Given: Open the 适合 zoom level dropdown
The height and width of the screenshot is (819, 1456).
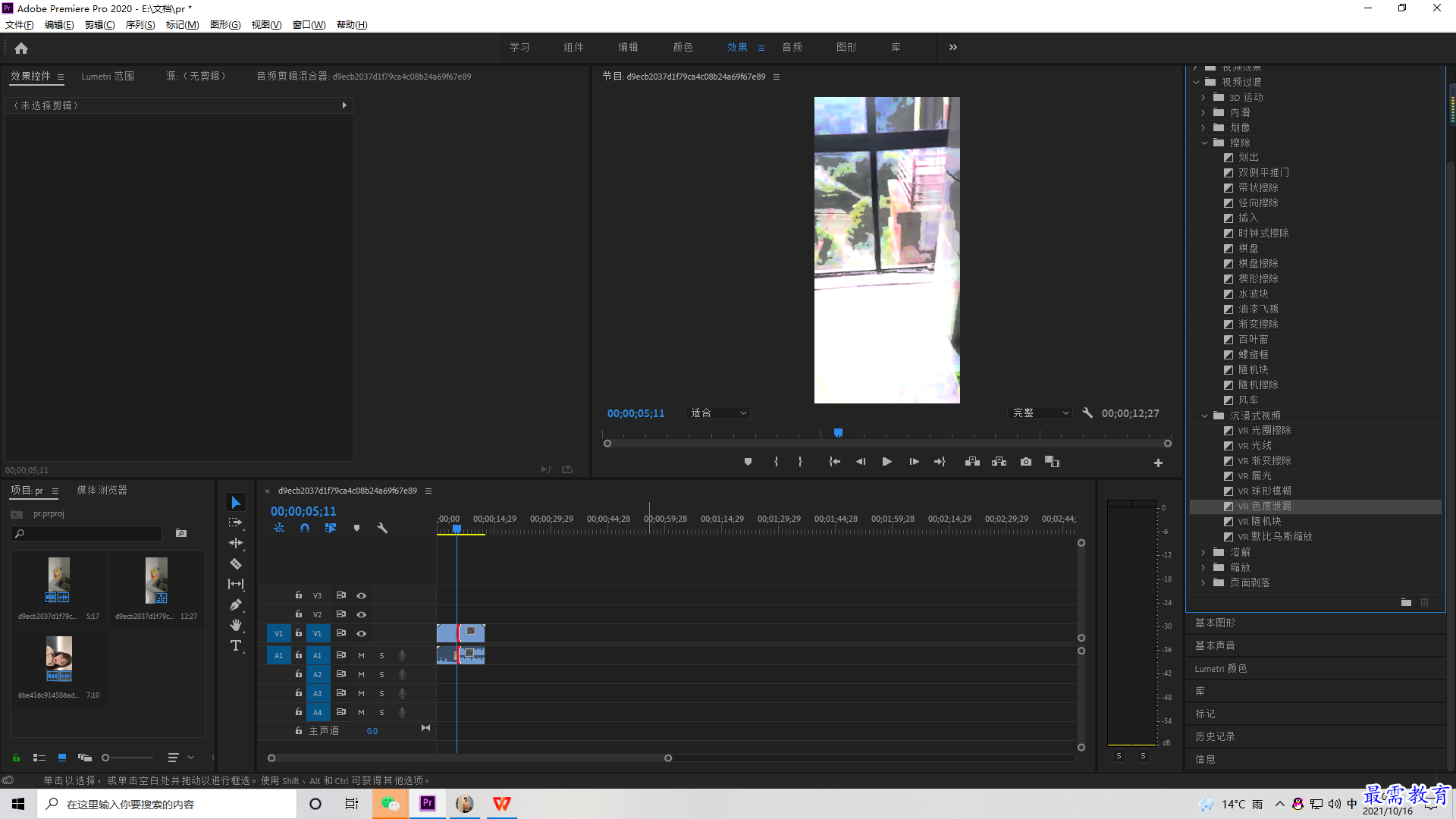Looking at the screenshot, I should coord(717,413).
